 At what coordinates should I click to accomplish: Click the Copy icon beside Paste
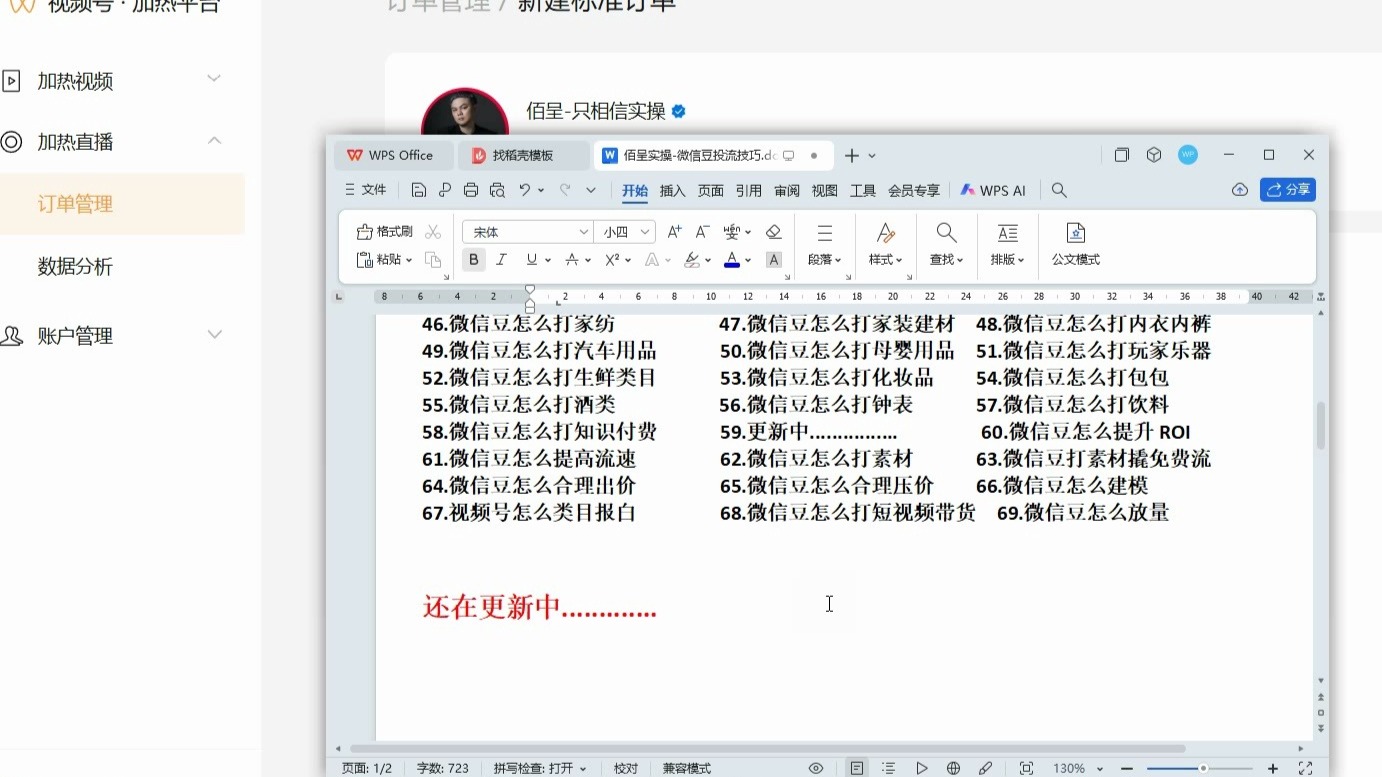coord(433,260)
